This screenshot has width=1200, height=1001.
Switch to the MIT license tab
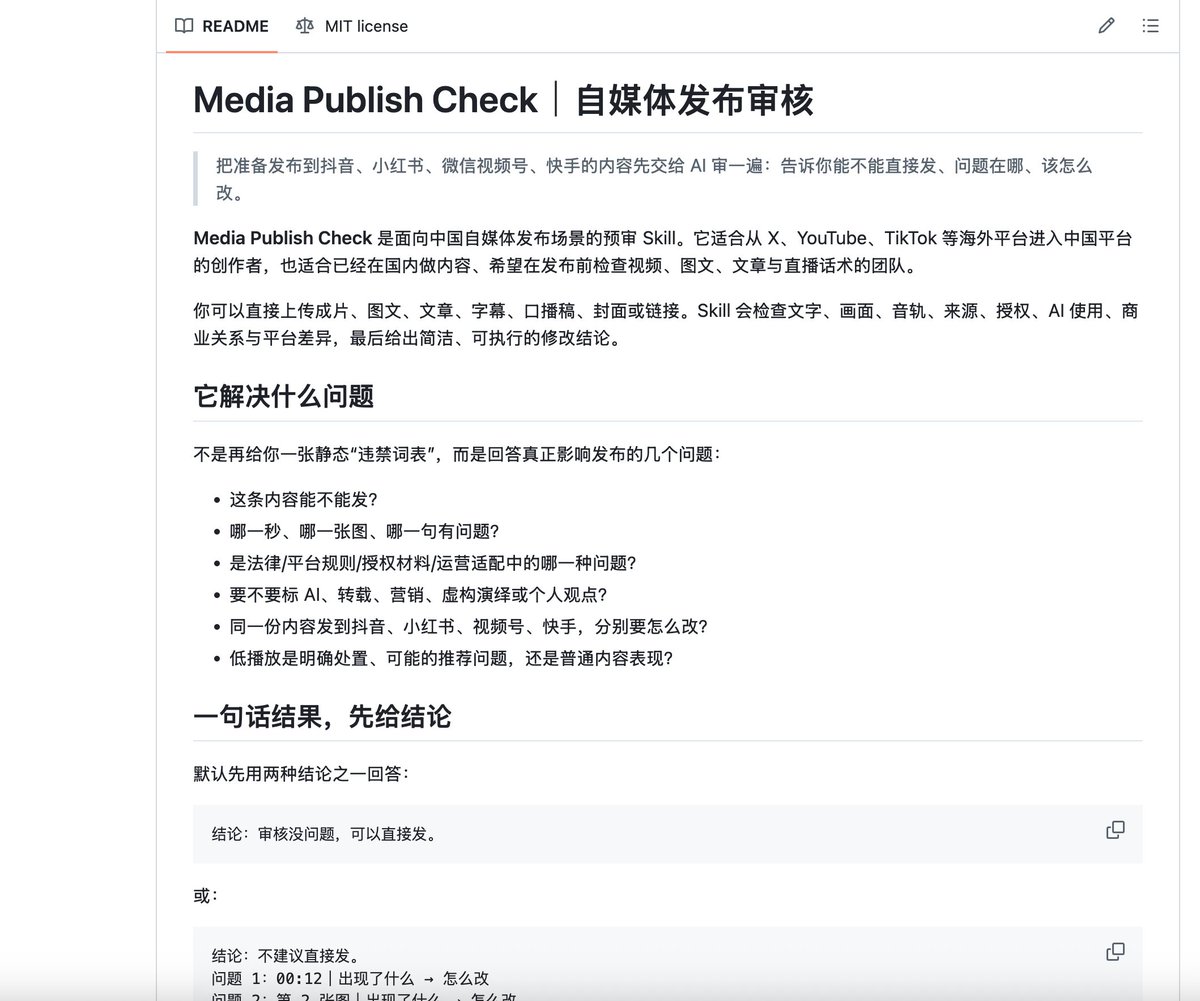tap(352, 26)
